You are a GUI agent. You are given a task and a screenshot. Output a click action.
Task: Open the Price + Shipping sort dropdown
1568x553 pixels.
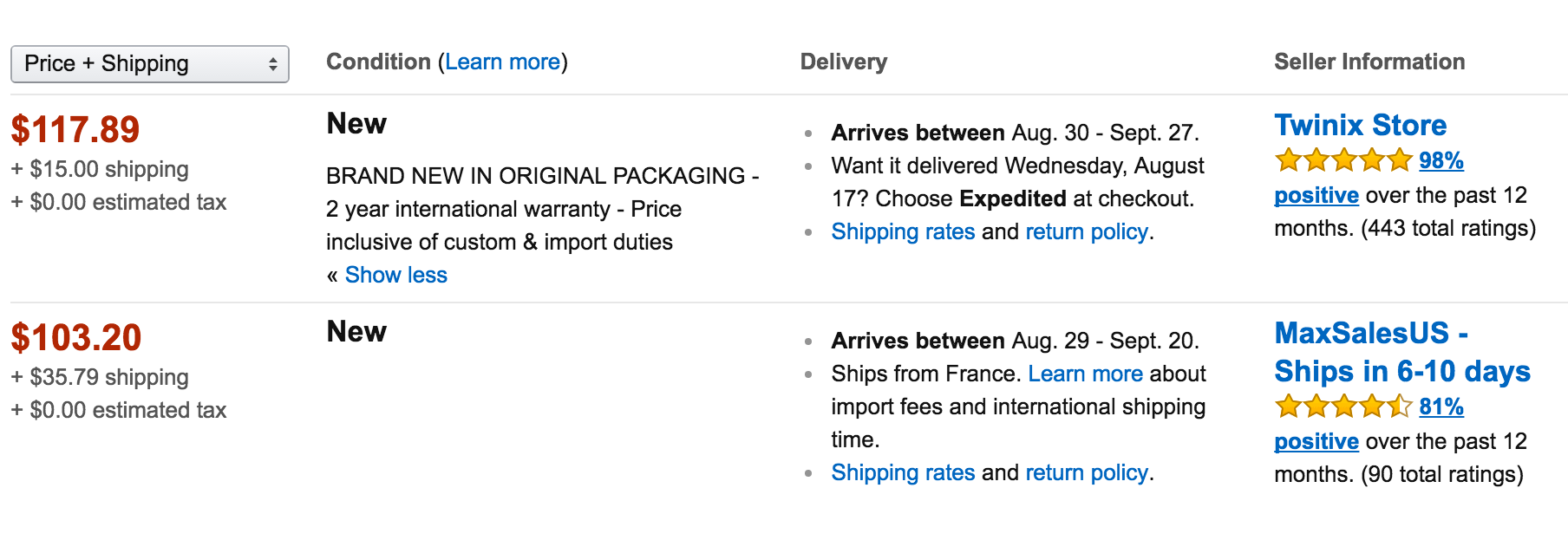(149, 64)
